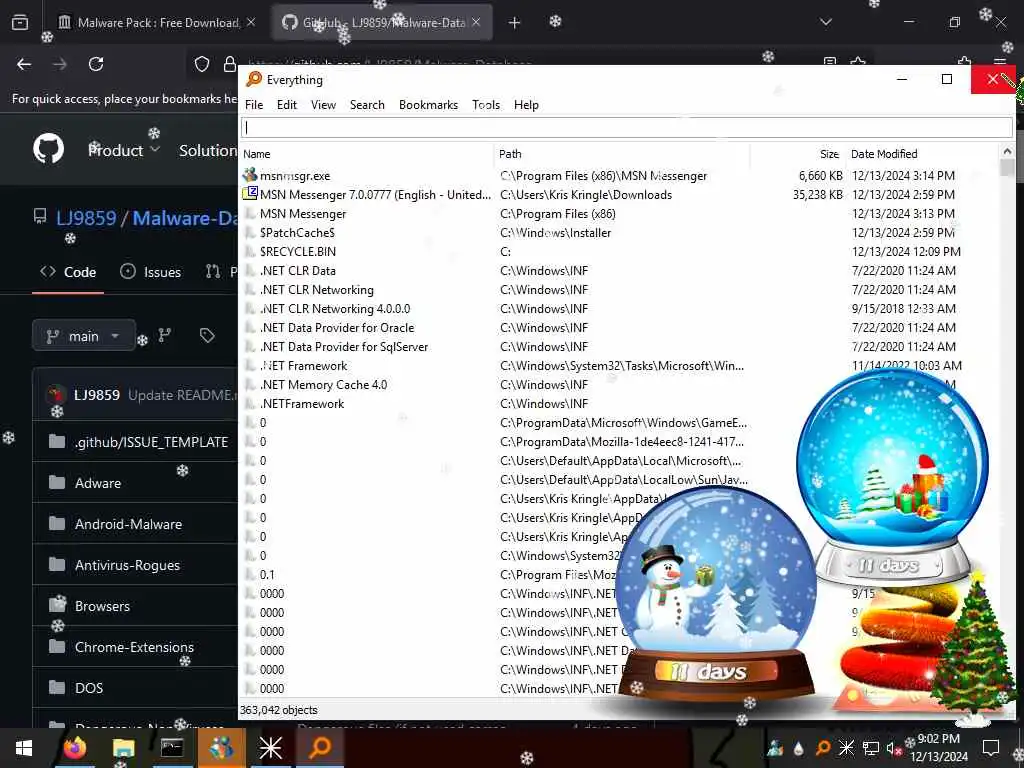Select MSN Messenger 7.0.0777 installer row
This screenshot has height=768, width=1024.
click(619, 195)
